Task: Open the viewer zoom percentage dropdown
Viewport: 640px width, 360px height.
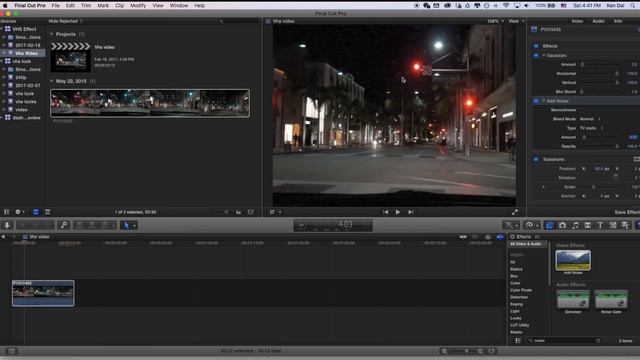Action: 495,21
